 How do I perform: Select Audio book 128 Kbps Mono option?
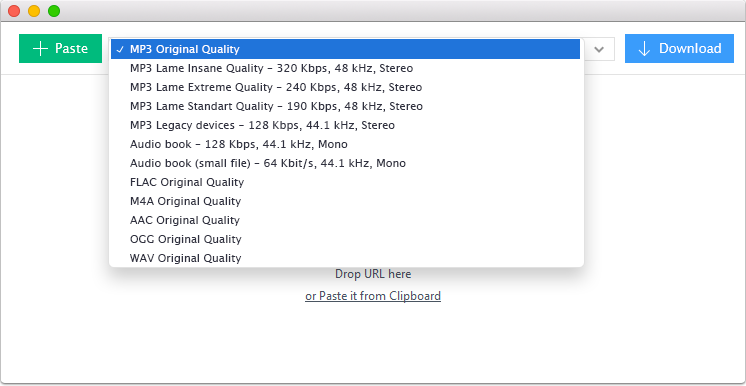(345, 144)
